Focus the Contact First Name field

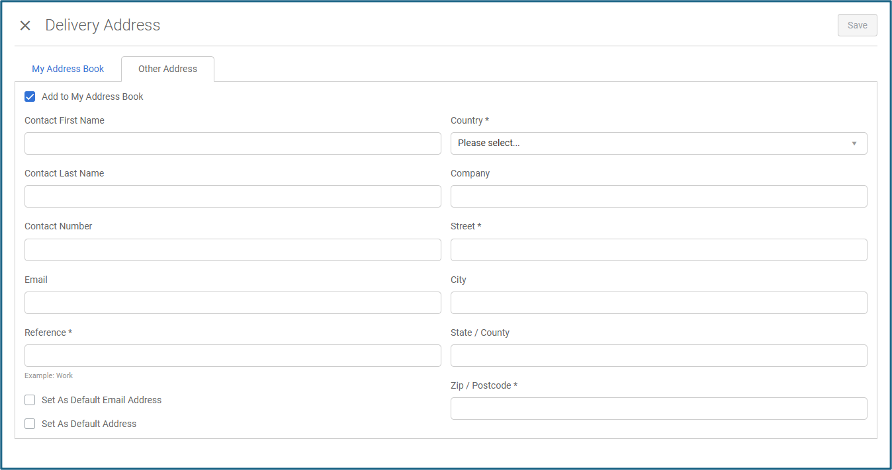pos(232,143)
